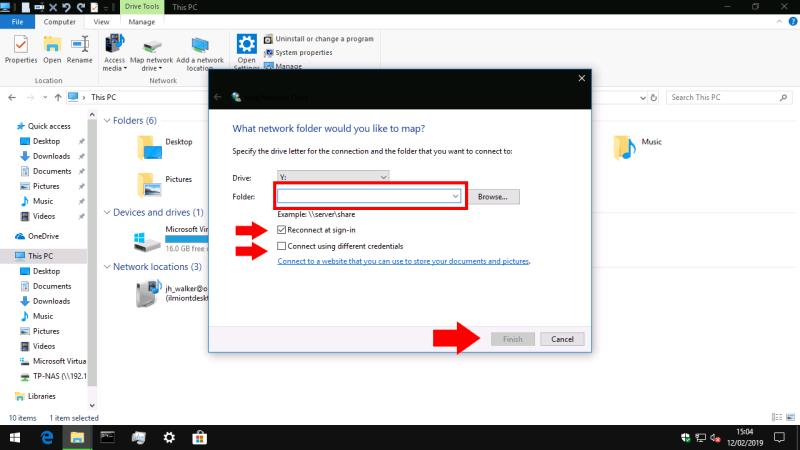This screenshot has height=450, width=800.
Task: Switch to the View tab
Action: pyautogui.click(x=101, y=22)
